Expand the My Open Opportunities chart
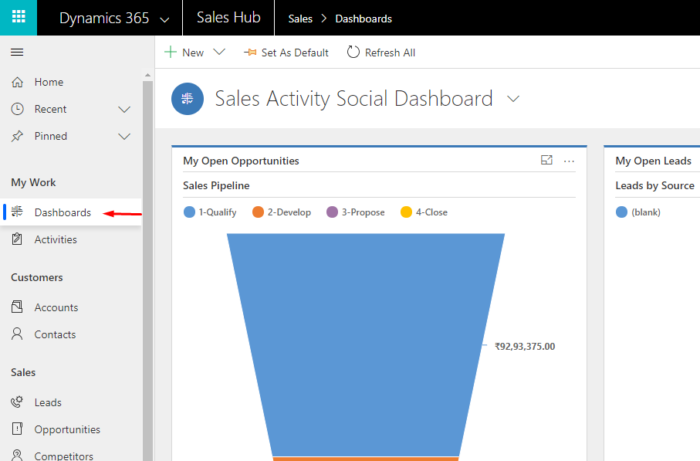This screenshot has width=700, height=461. [x=546, y=160]
